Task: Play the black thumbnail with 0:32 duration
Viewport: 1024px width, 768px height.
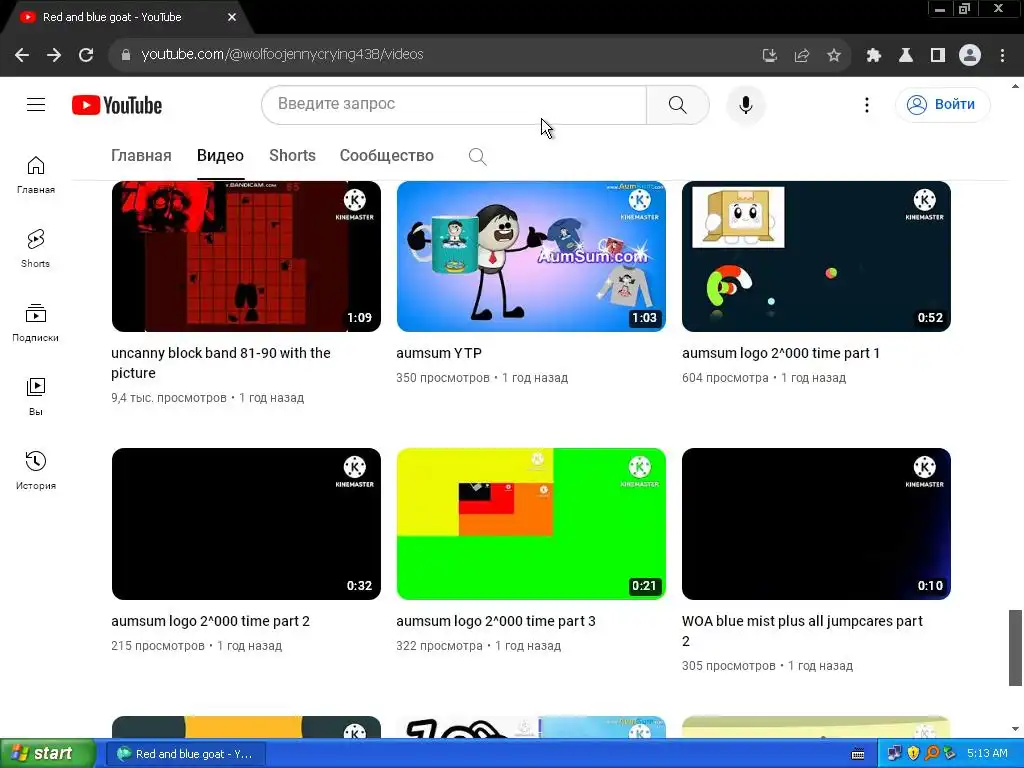Action: pos(246,524)
